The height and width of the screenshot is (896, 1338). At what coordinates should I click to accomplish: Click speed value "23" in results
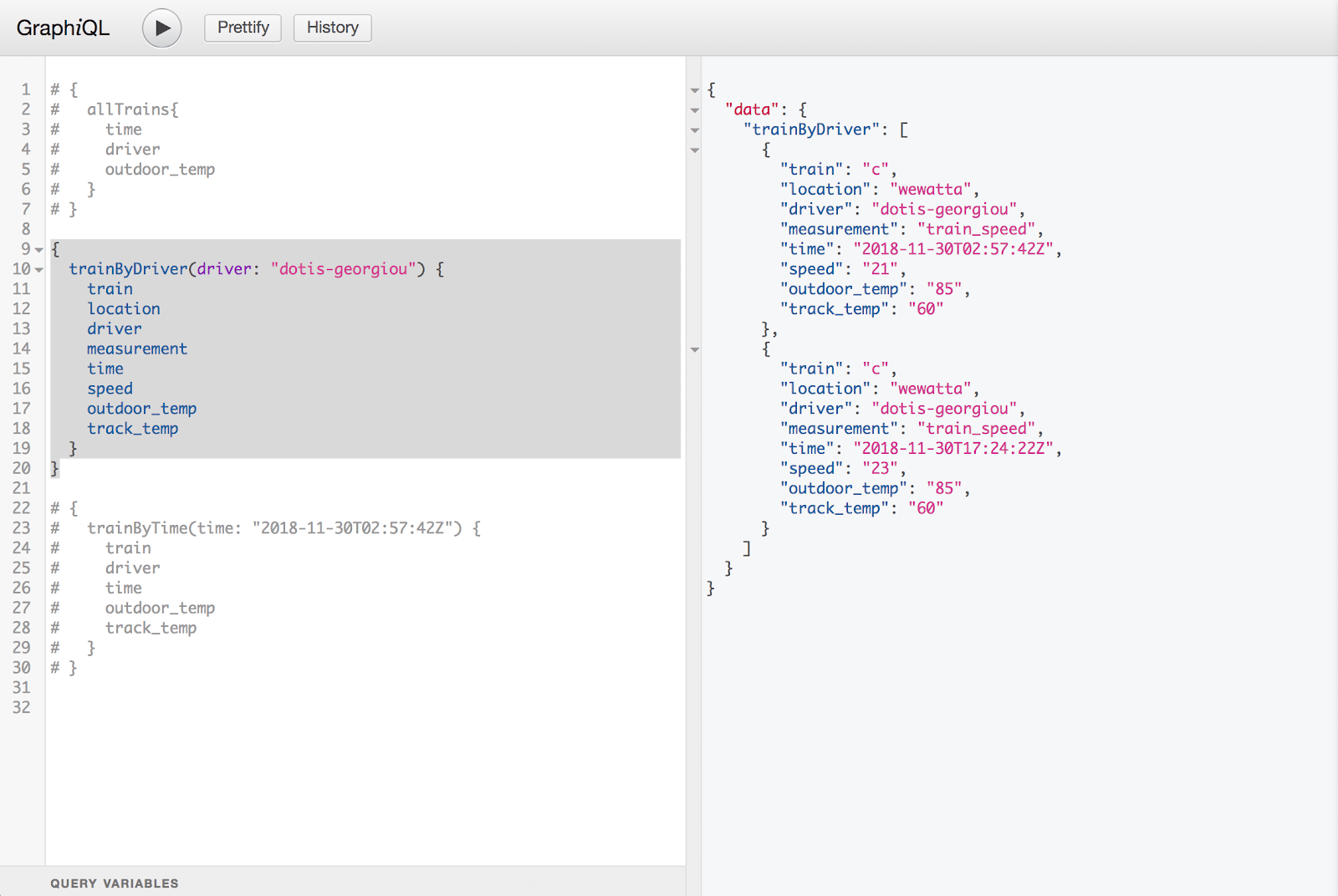(880, 469)
